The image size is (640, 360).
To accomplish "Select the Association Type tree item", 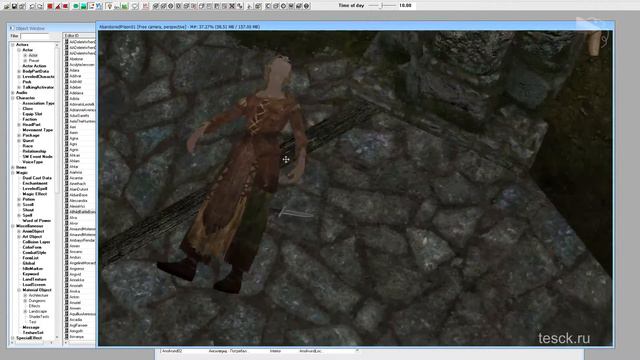I will point(38,103).
